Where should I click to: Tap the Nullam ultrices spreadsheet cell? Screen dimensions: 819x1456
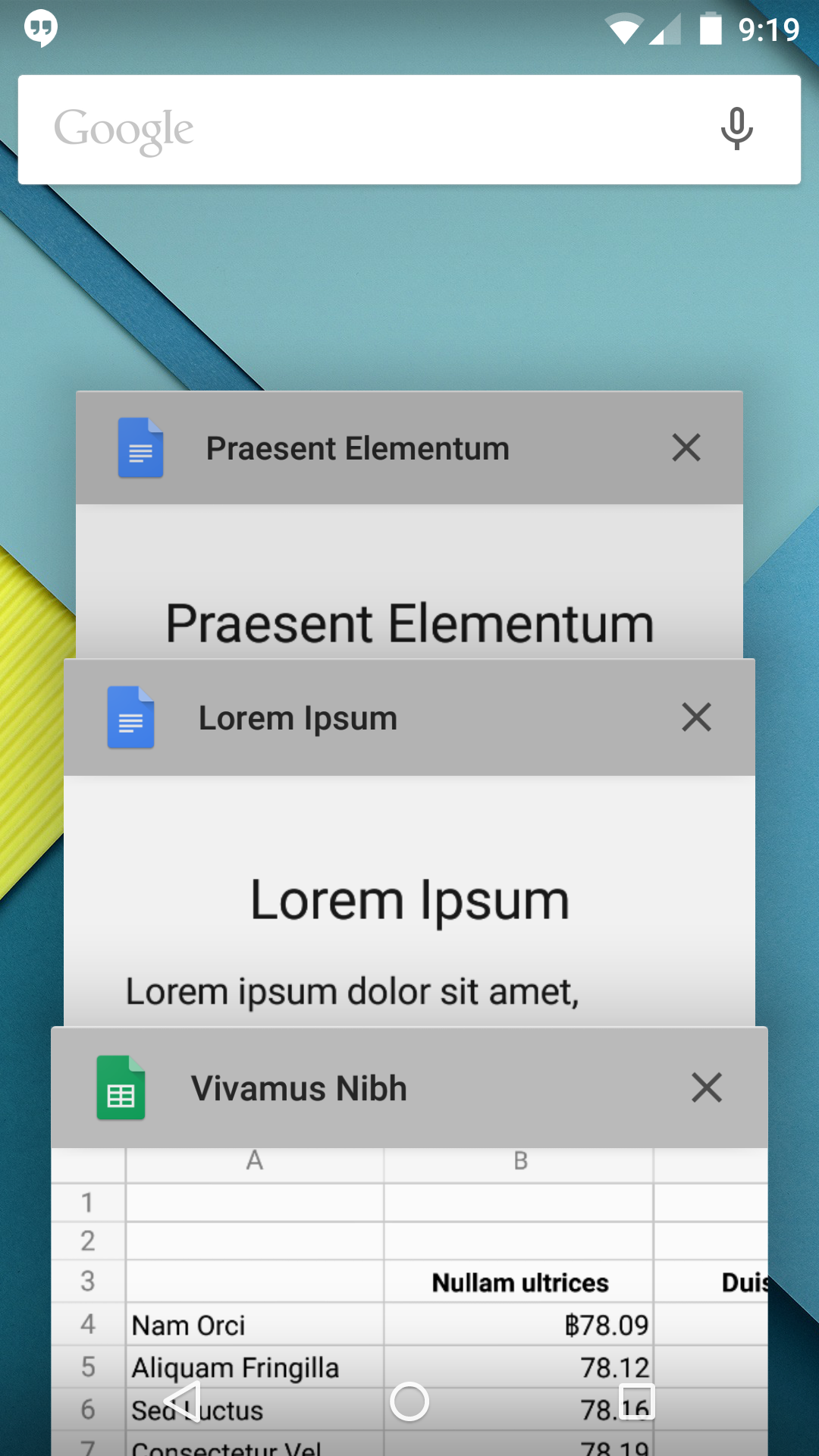tap(519, 1282)
